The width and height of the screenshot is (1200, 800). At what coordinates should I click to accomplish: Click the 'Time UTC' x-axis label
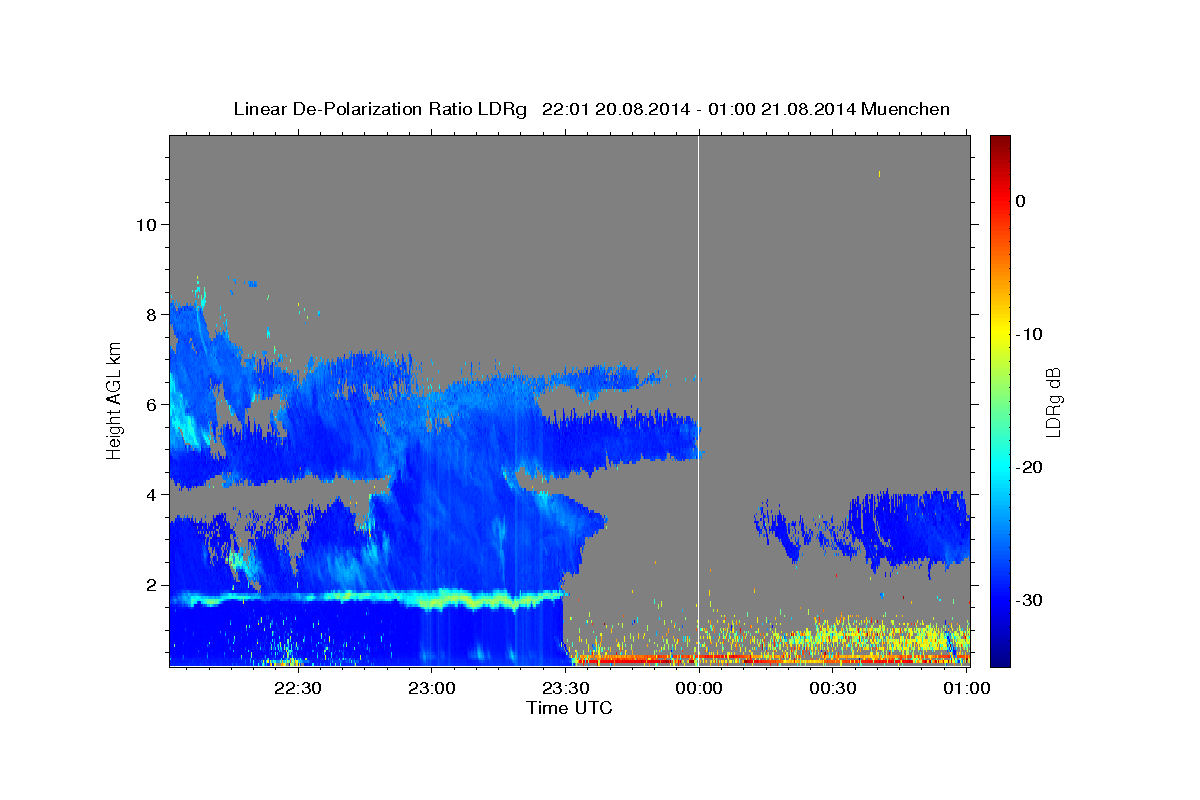point(569,708)
